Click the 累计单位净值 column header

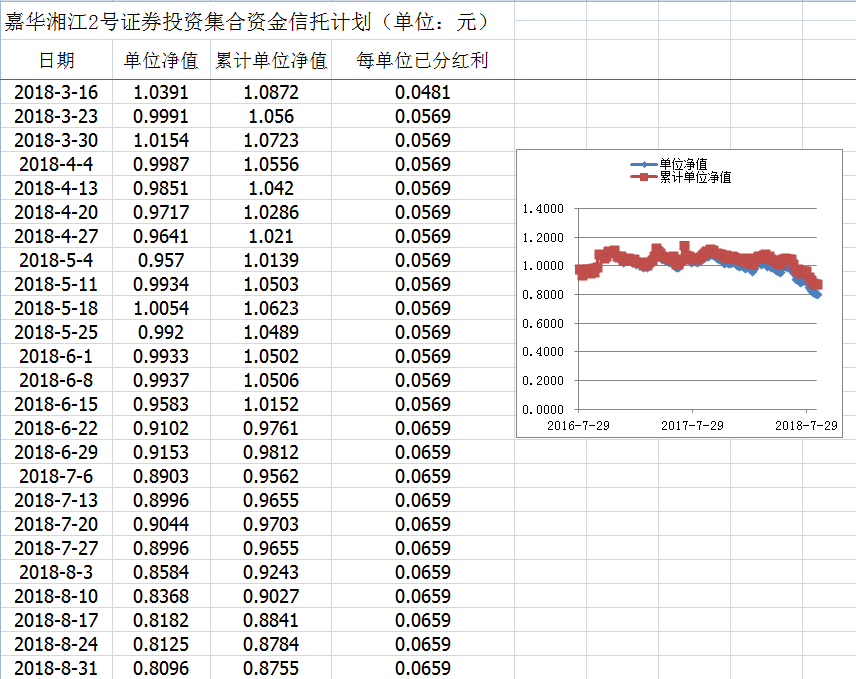tap(271, 59)
